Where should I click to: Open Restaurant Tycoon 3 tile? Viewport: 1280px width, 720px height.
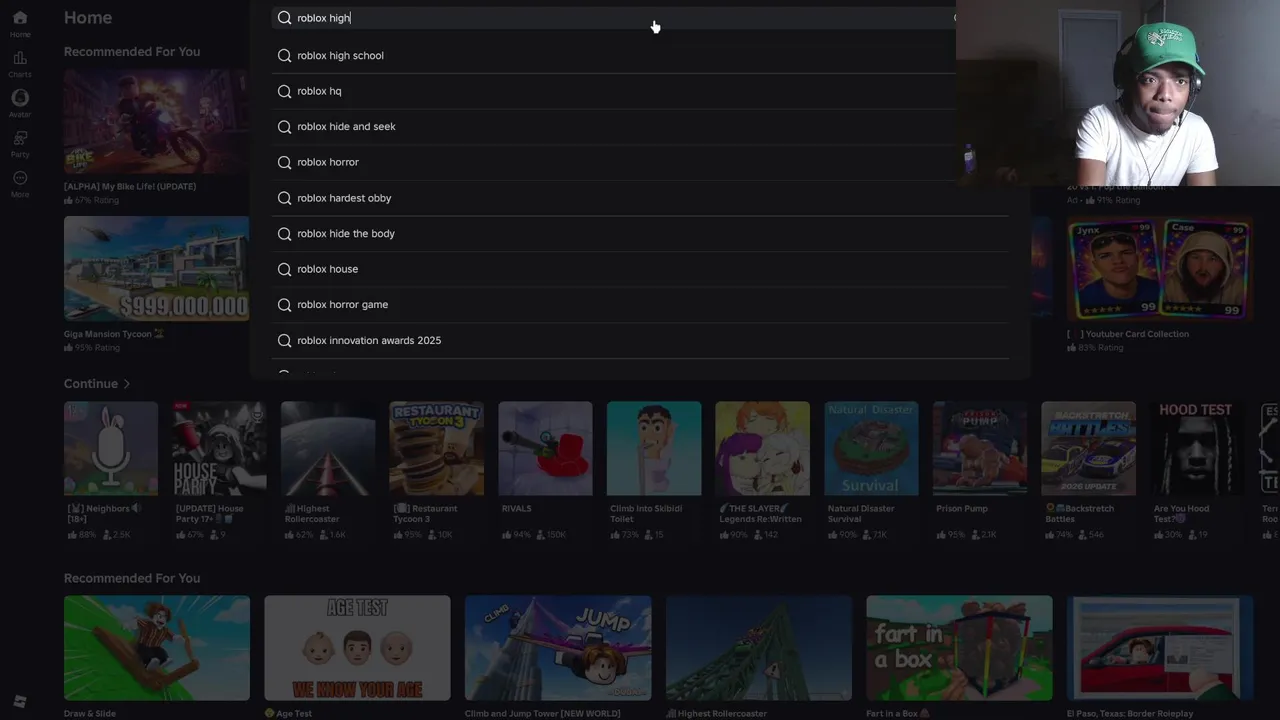(436, 448)
